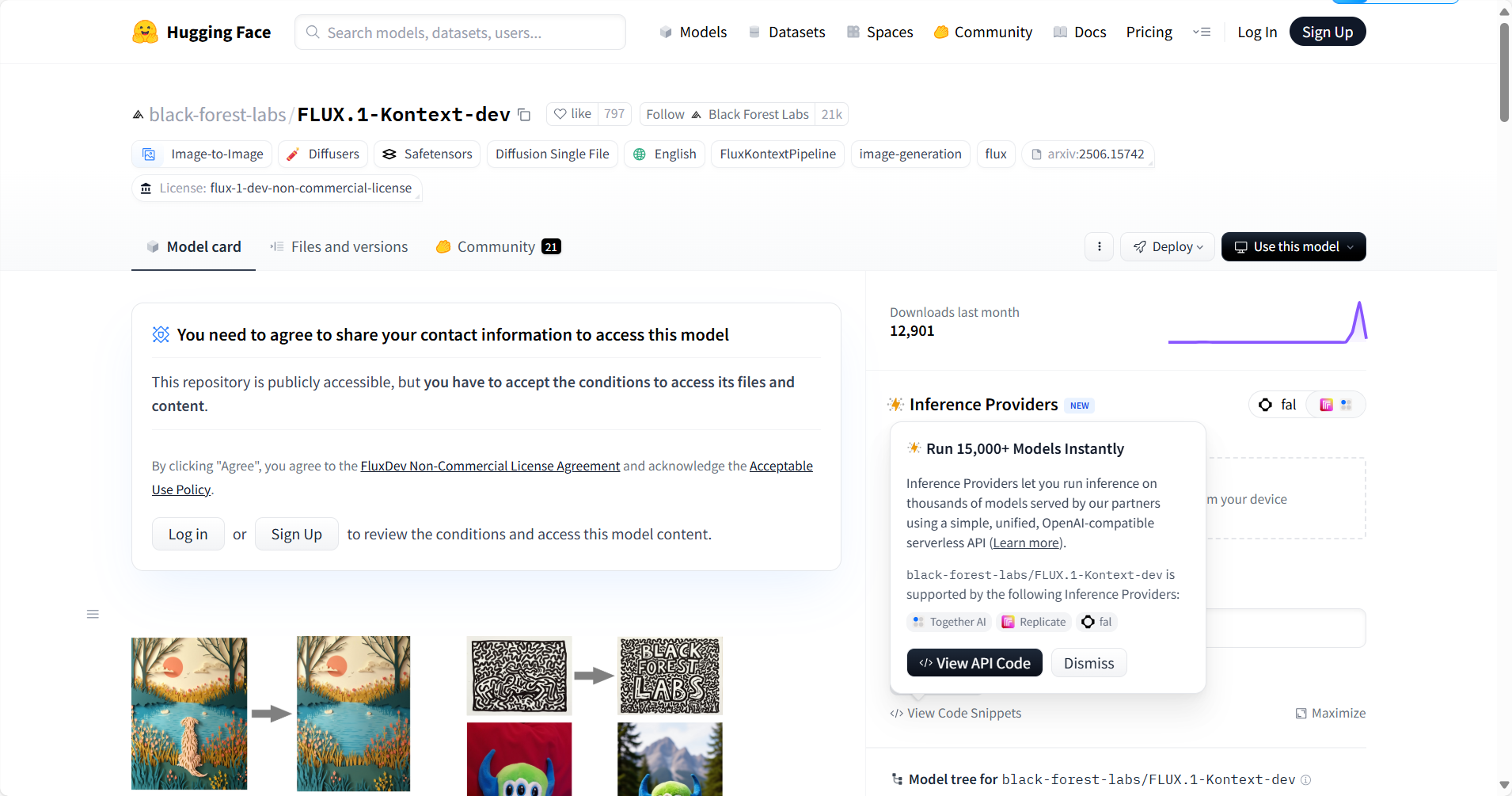
Task: Click the downloads last month chart
Action: point(1267,323)
